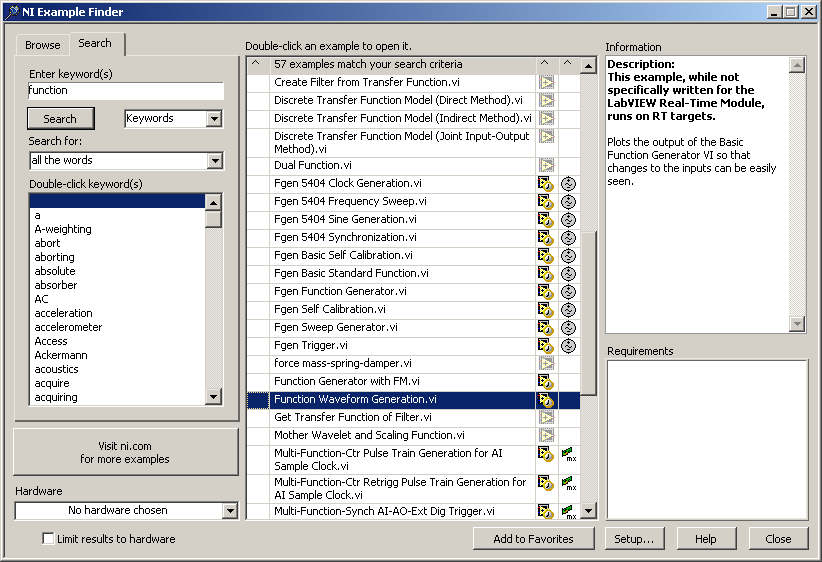Click VI icon for Get Transfer Function of Filter.vi
822x562 pixels.
546,417
